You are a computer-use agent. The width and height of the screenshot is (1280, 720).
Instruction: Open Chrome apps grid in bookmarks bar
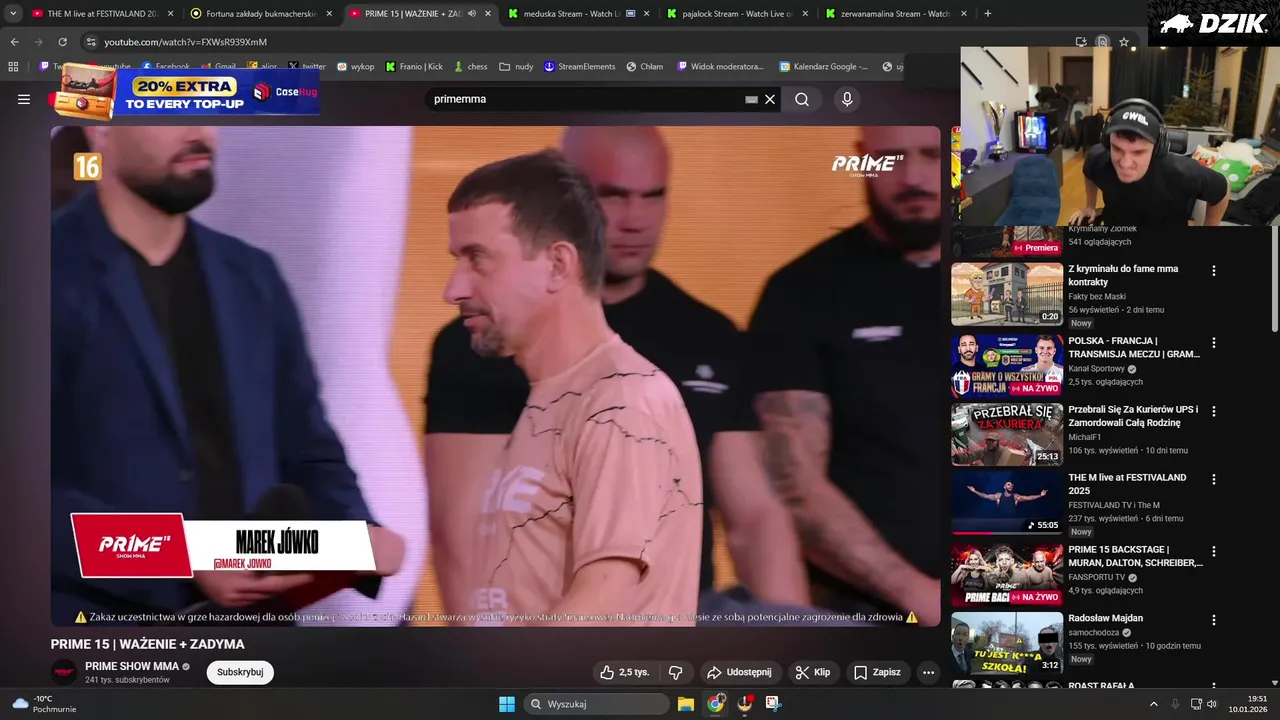(13, 67)
